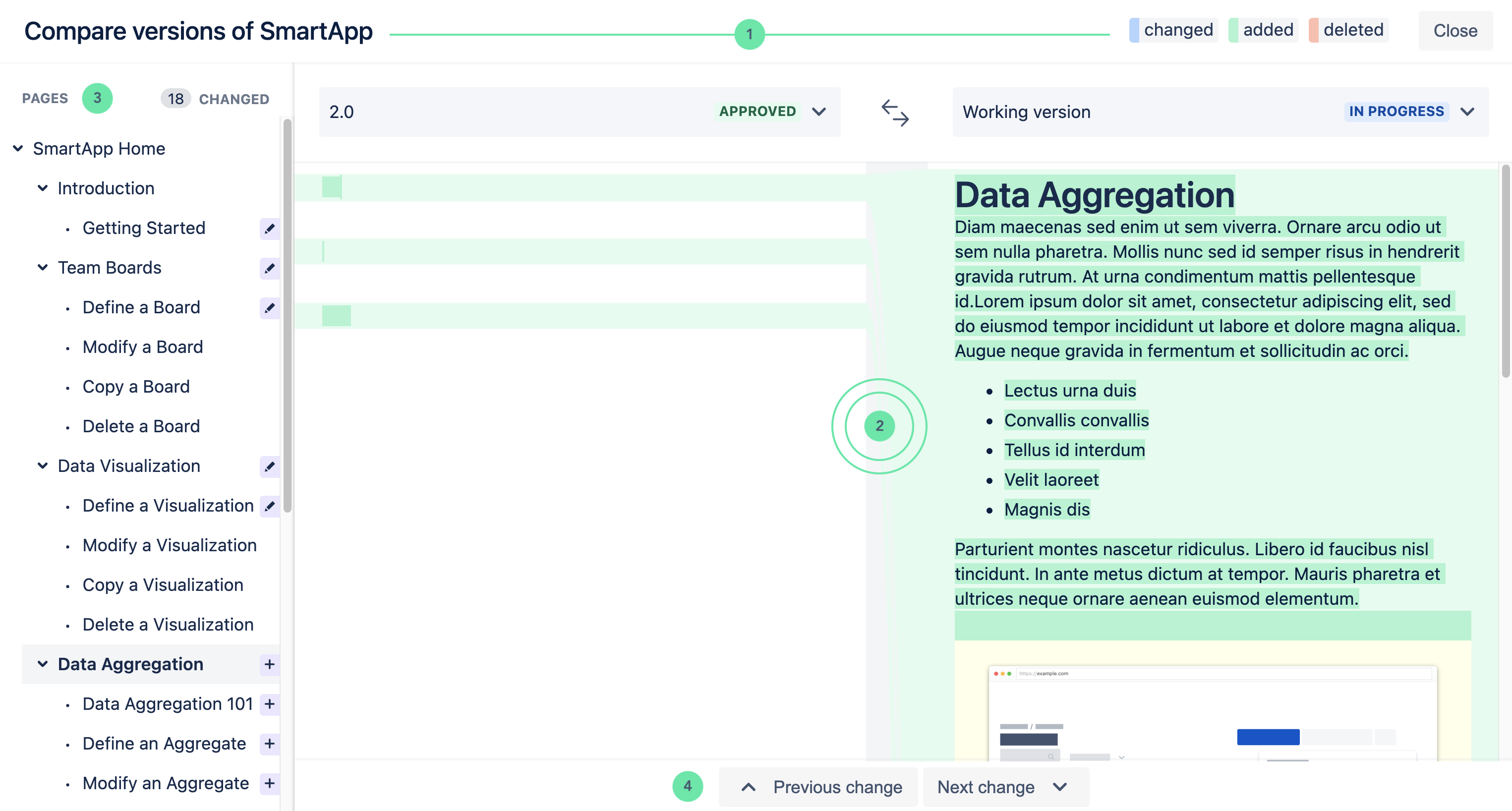Open the APPROVED version status dropdown

click(819, 112)
